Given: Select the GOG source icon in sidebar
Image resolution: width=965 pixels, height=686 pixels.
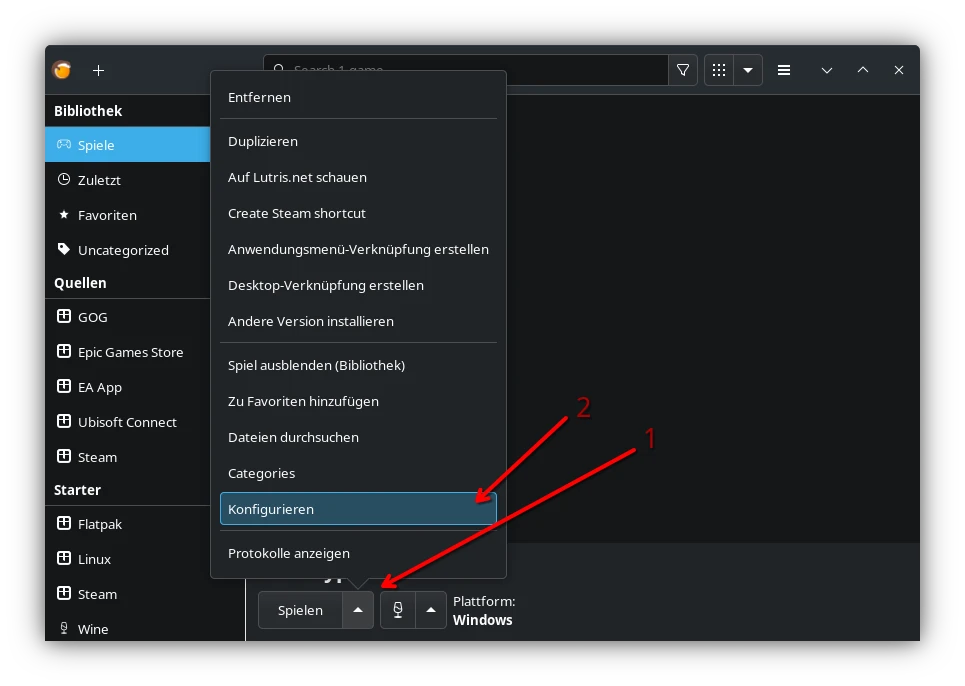Looking at the screenshot, I should [x=64, y=316].
